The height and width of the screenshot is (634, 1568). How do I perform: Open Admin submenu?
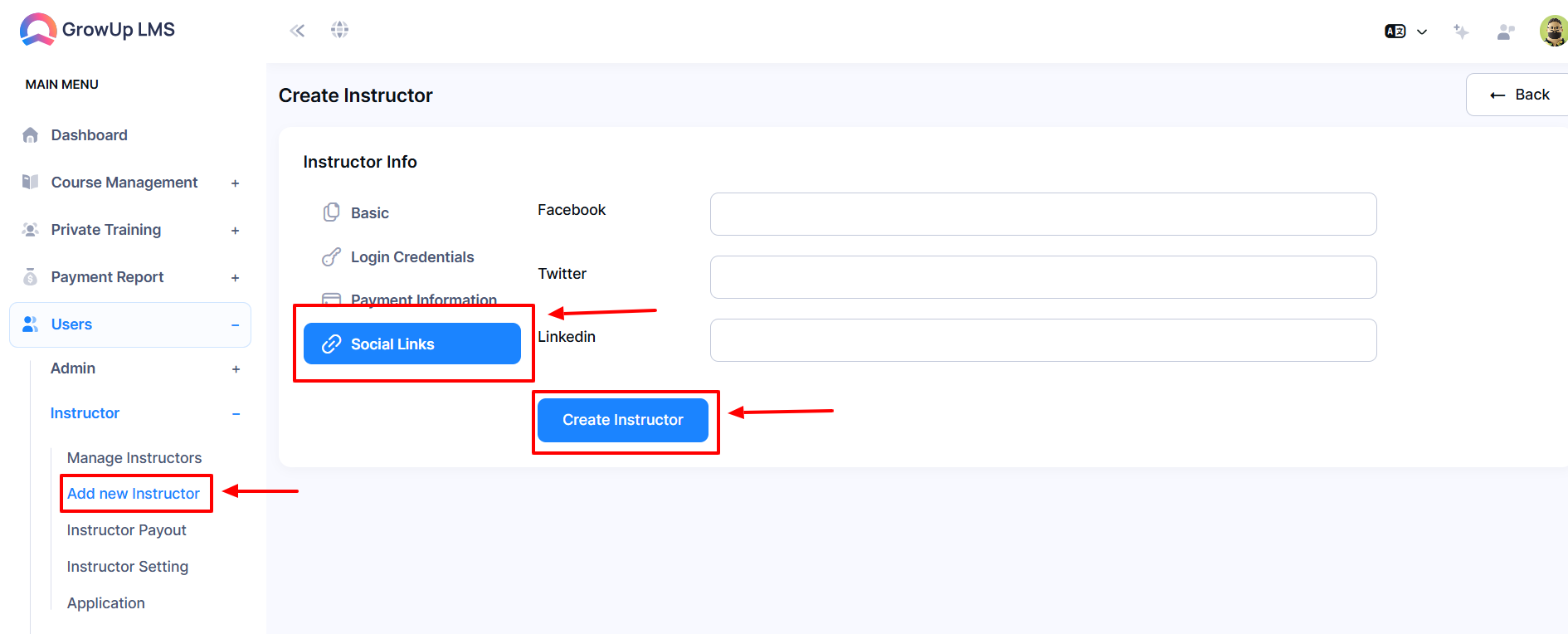coord(73,368)
